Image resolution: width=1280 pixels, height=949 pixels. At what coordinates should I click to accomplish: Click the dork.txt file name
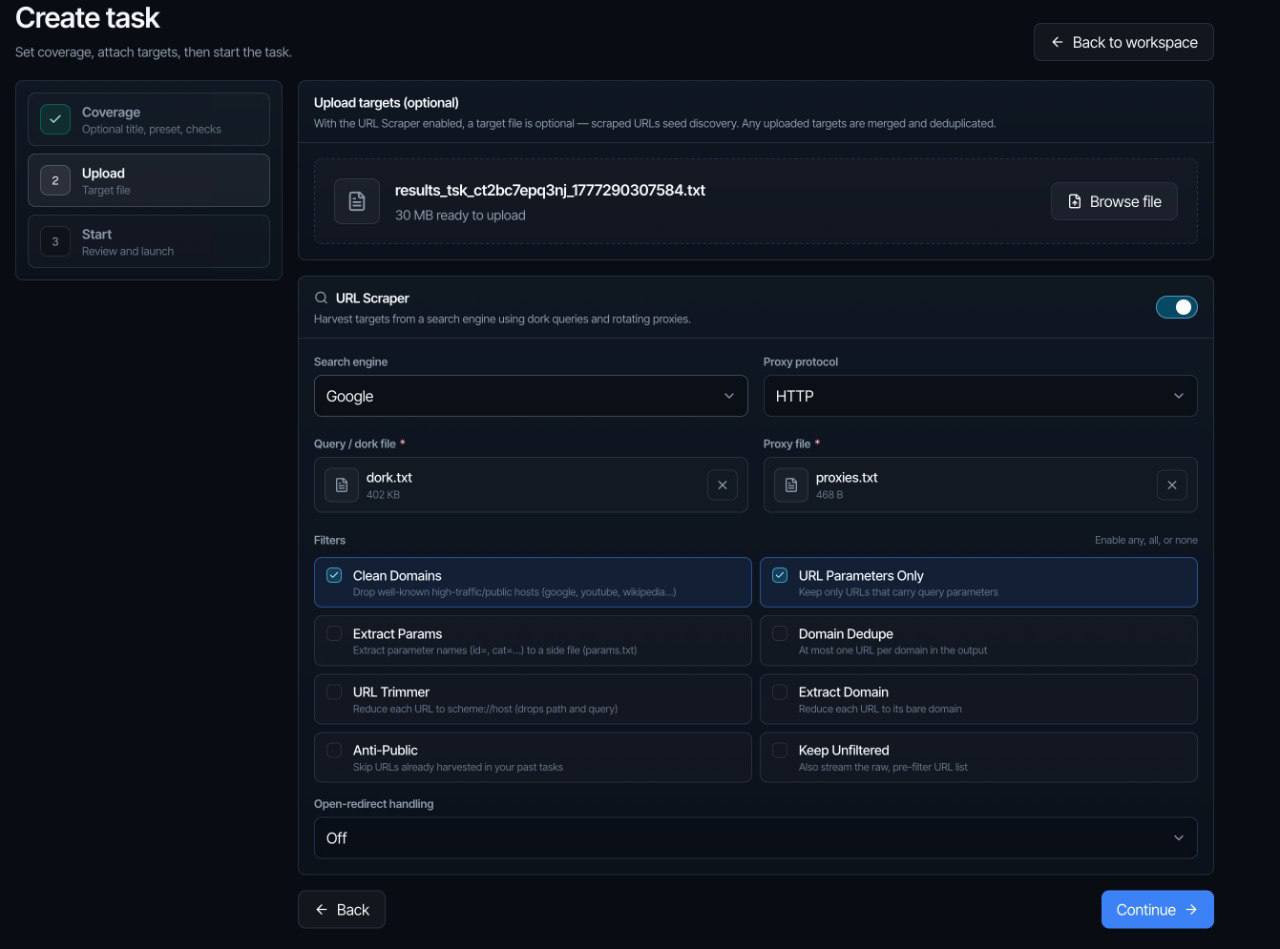tap(389, 477)
